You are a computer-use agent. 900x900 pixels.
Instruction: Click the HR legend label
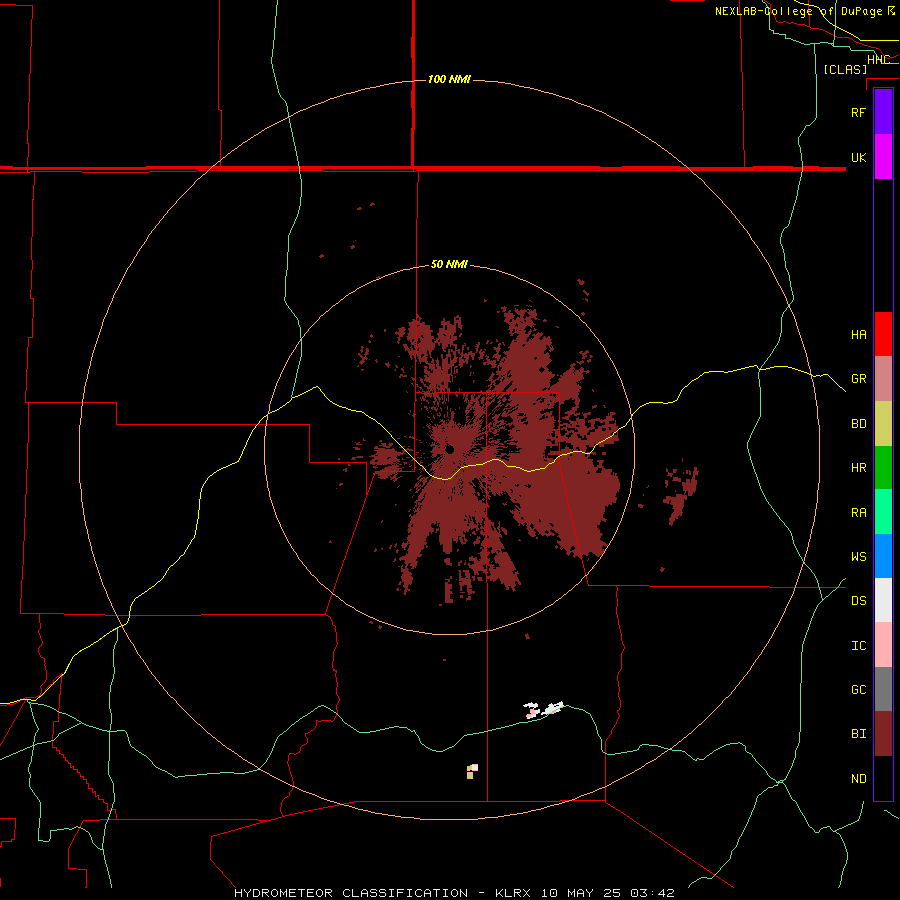[x=858, y=468]
